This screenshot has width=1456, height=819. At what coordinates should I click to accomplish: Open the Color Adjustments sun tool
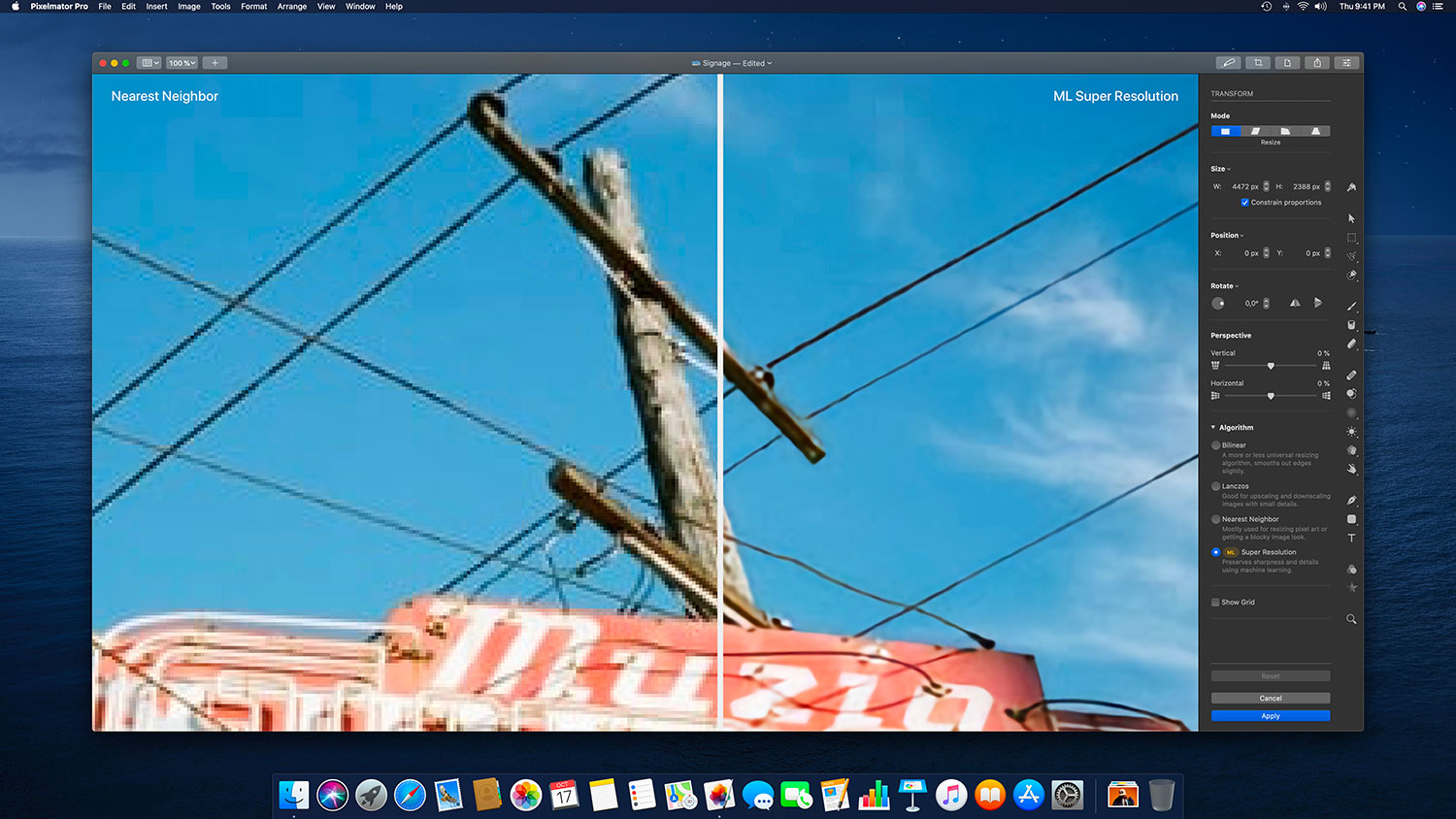1351,432
